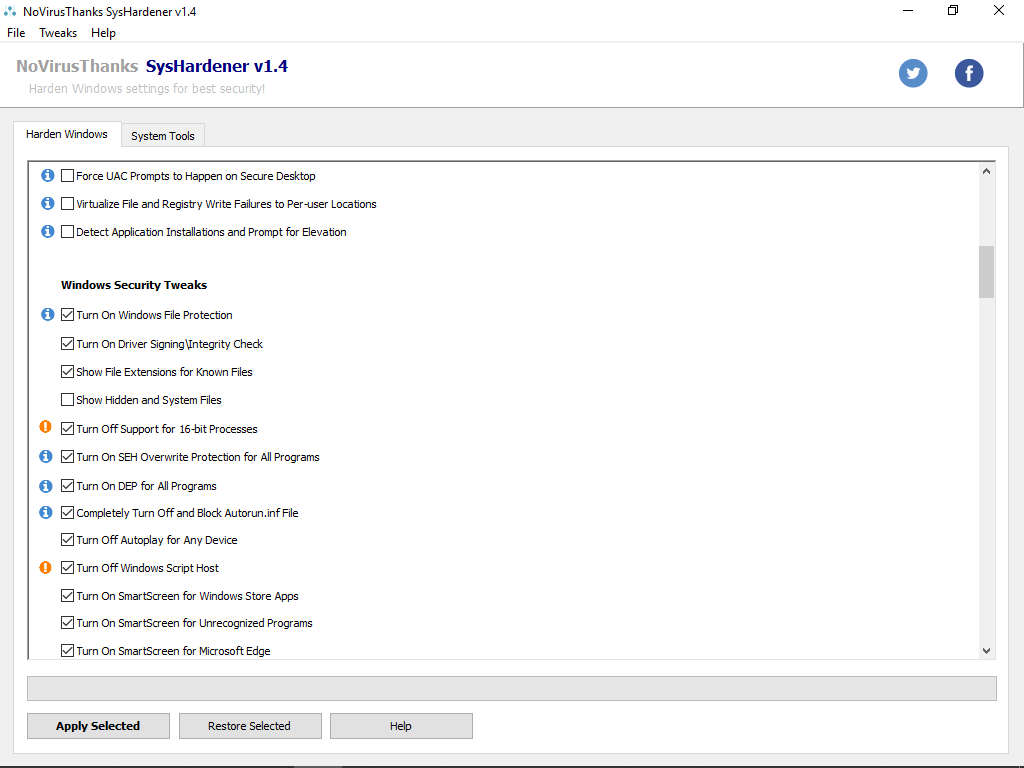
Task: Click info icon beside Detect Application Installations
Action: click(48, 231)
